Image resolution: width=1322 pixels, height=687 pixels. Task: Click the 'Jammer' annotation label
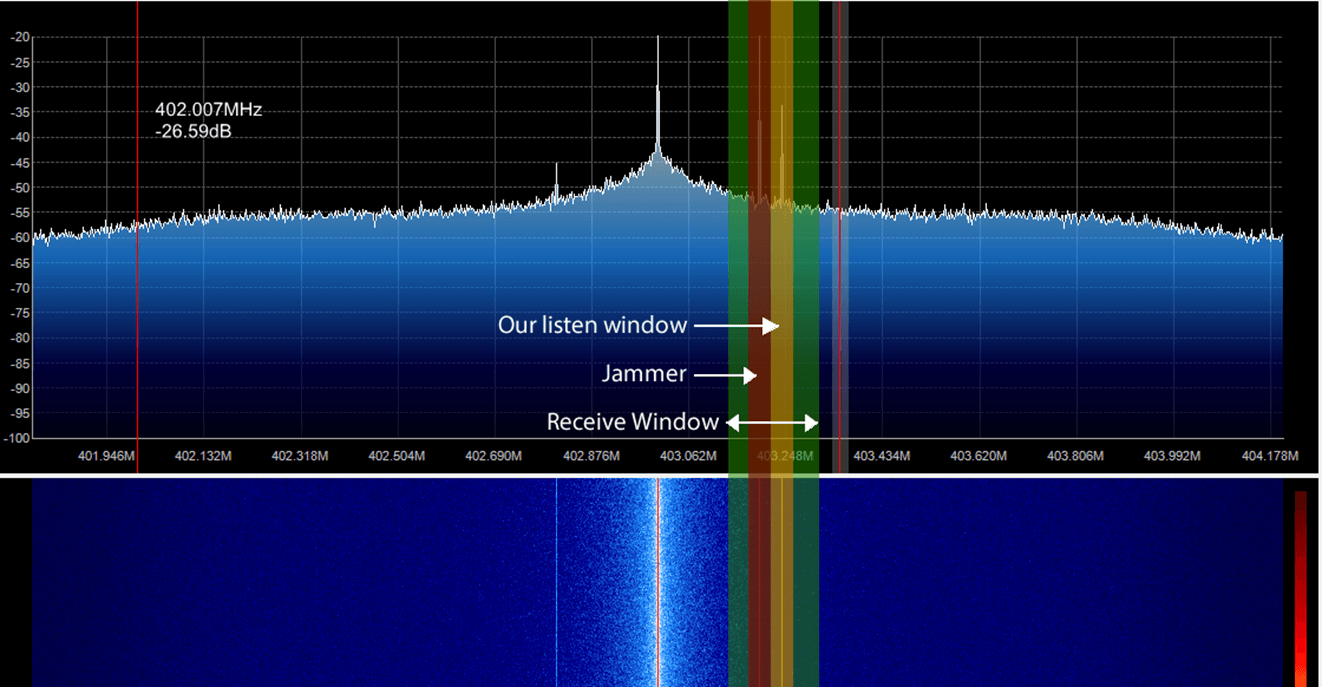644,374
